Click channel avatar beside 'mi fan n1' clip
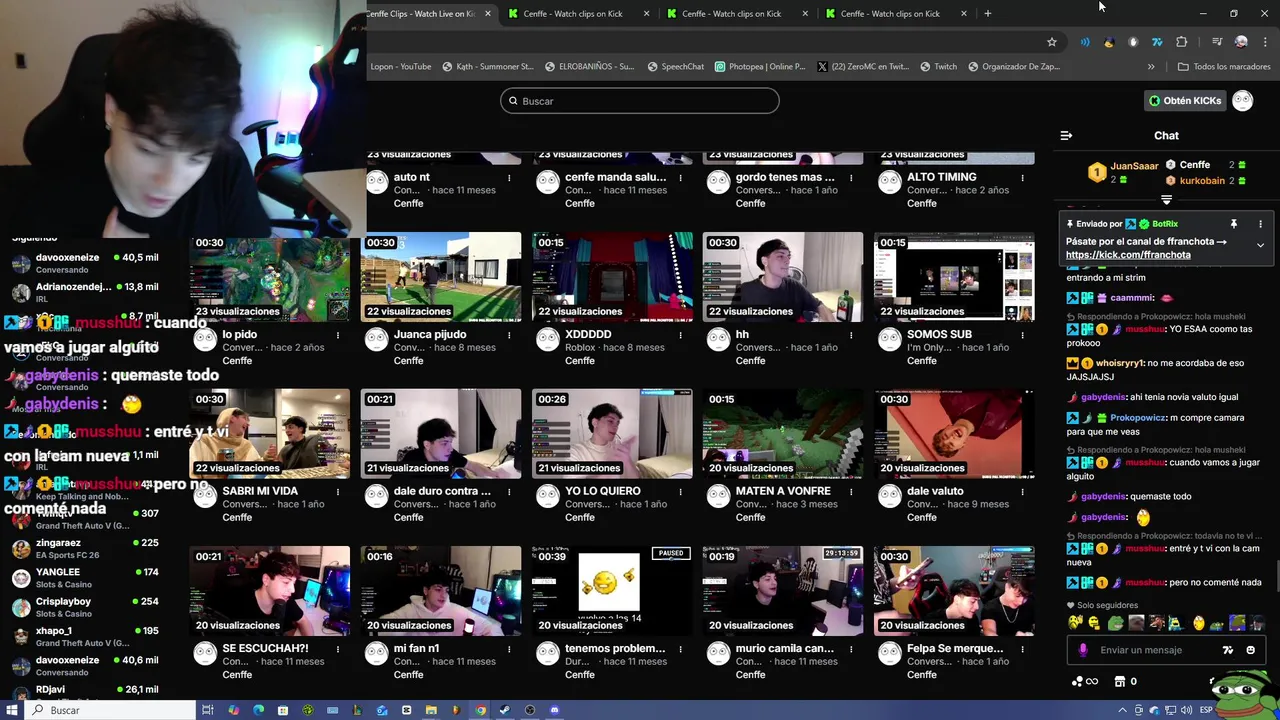Image resolution: width=1280 pixels, height=720 pixels. [376, 653]
